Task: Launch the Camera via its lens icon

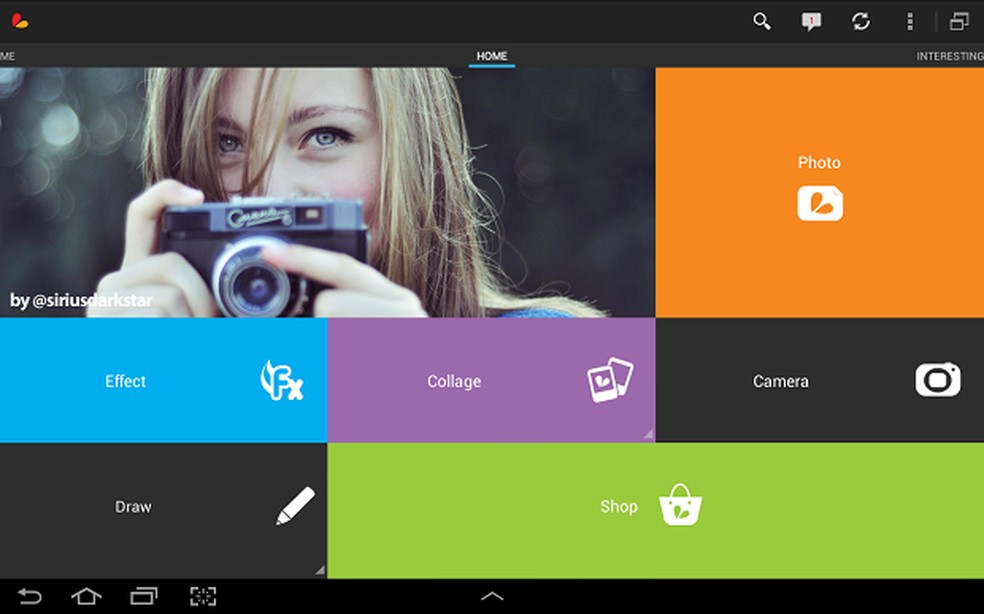Action: (937, 381)
